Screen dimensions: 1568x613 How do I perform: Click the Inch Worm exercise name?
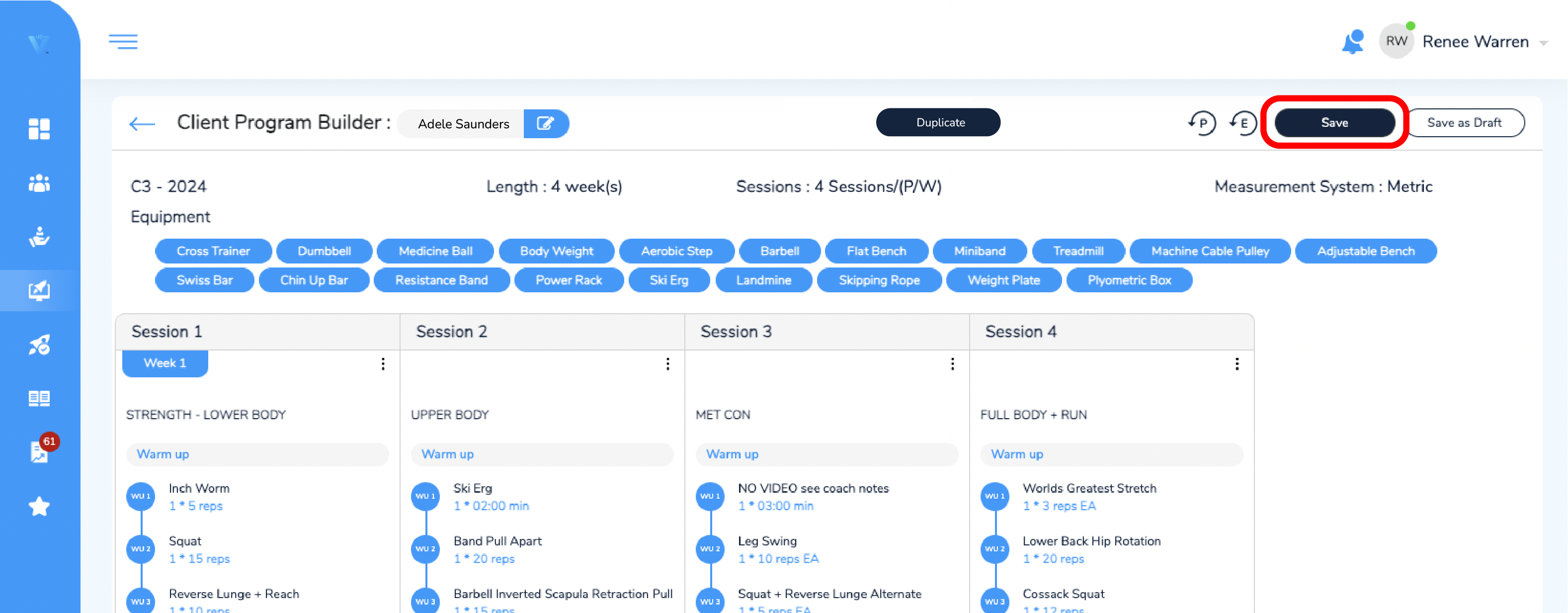point(199,488)
